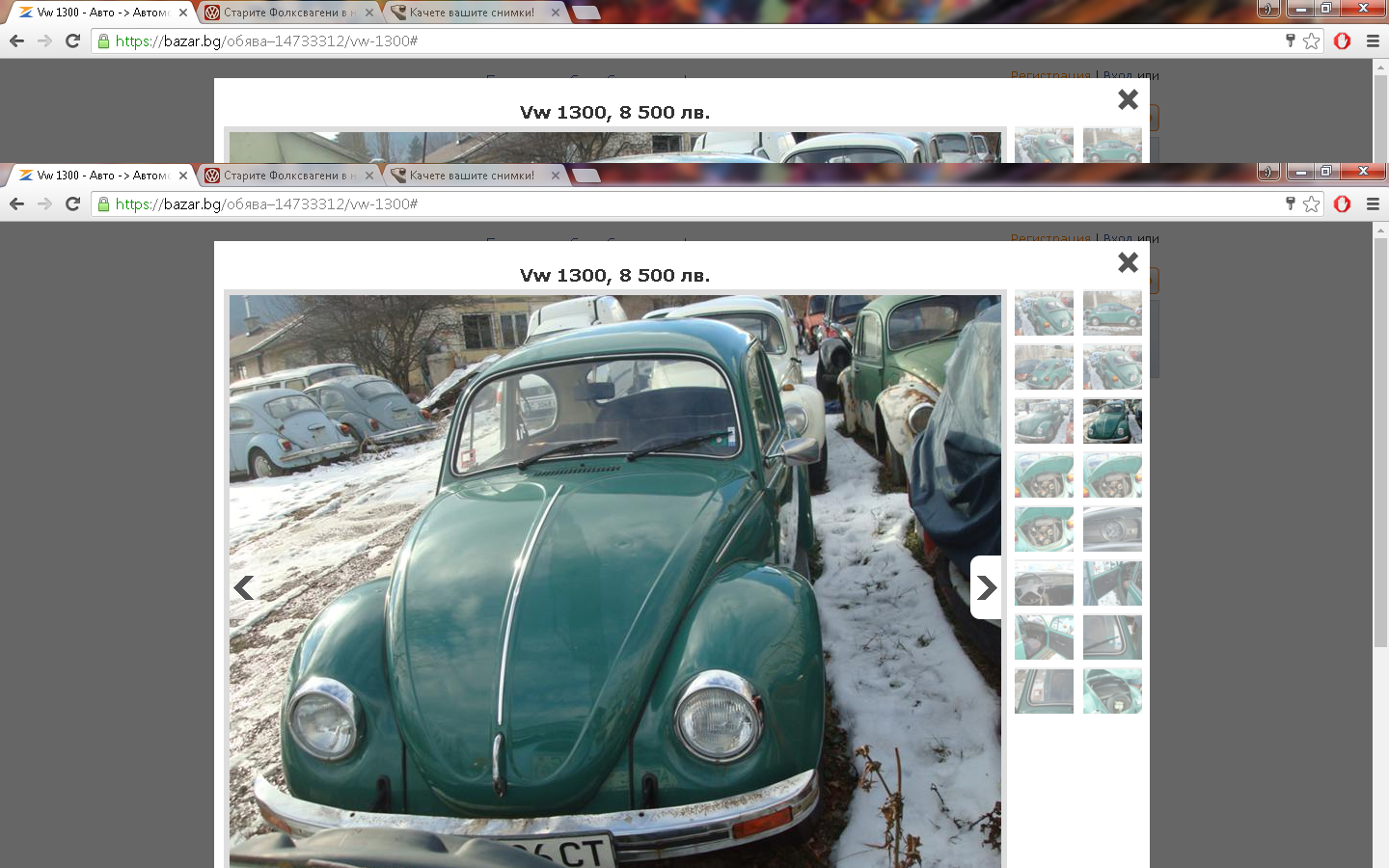Open the saved-password key icon in lower address bar
Screen dimensions: 1389x868
(x=1290, y=203)
